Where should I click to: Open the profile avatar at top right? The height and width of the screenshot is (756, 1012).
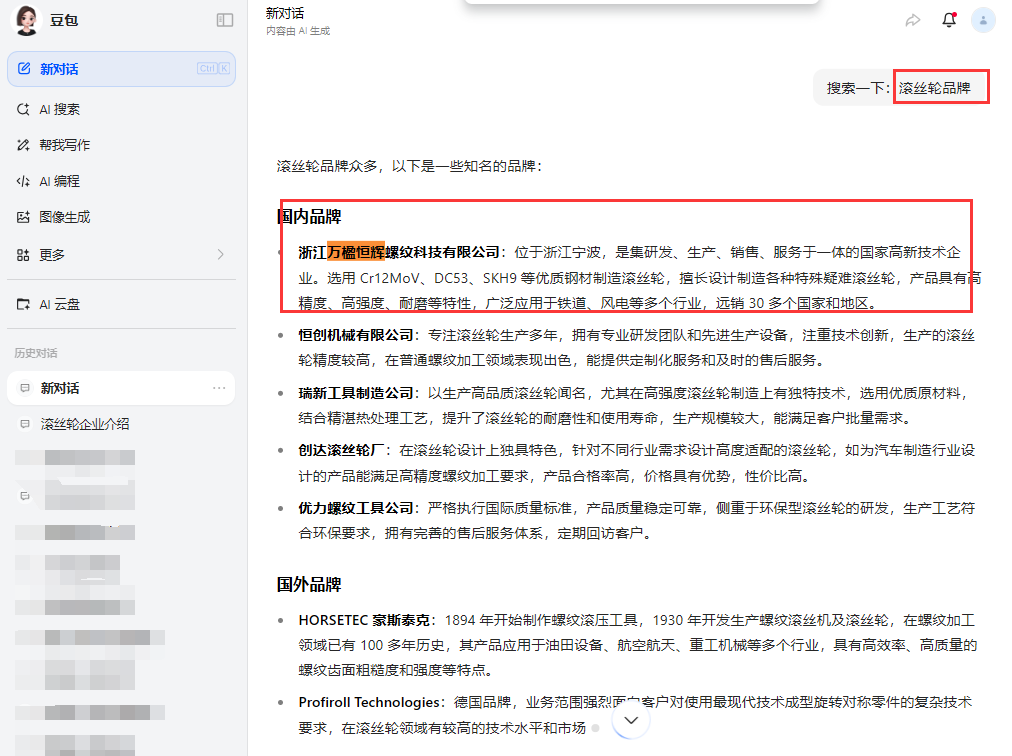(x=981, y=19)
